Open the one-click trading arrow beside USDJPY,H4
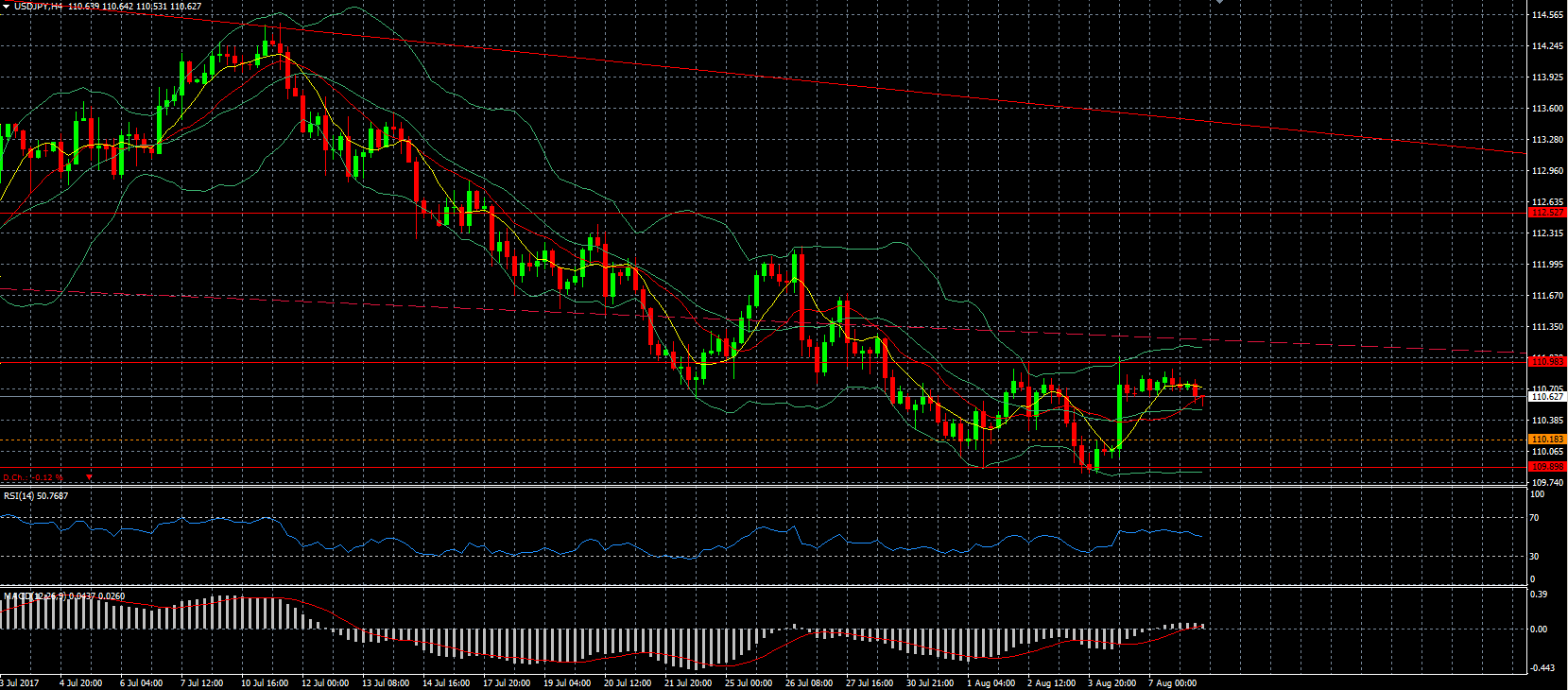This screenshot has width=1568, height=690. point(7,6)
